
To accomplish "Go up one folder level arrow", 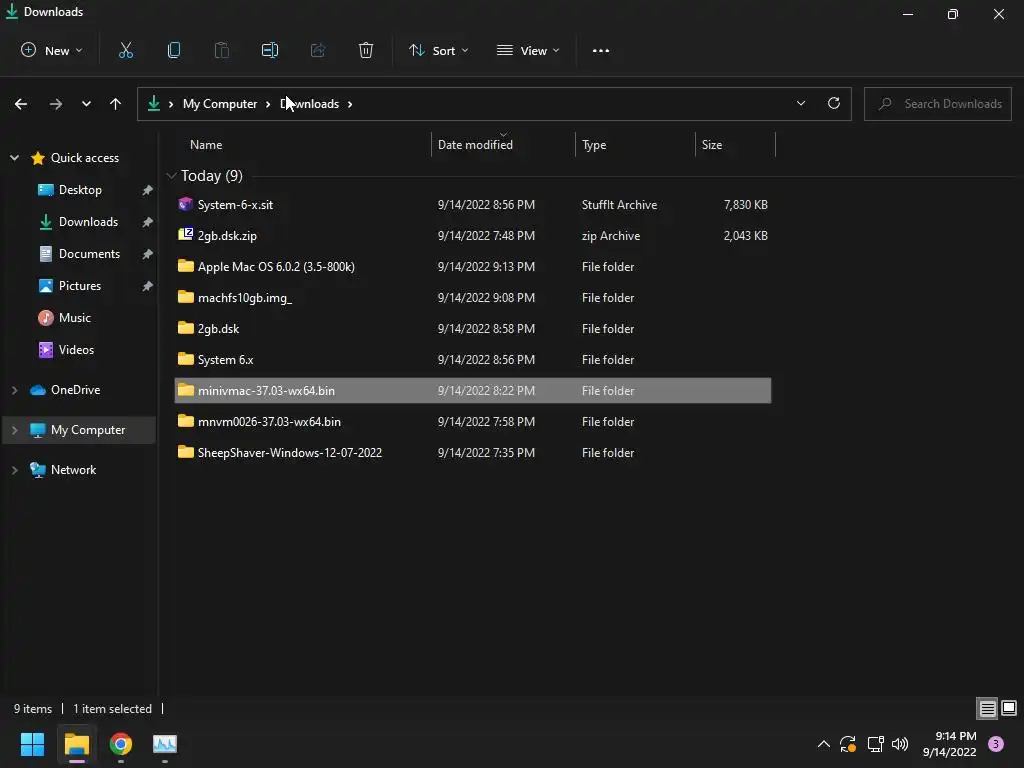I will point(116,104).
